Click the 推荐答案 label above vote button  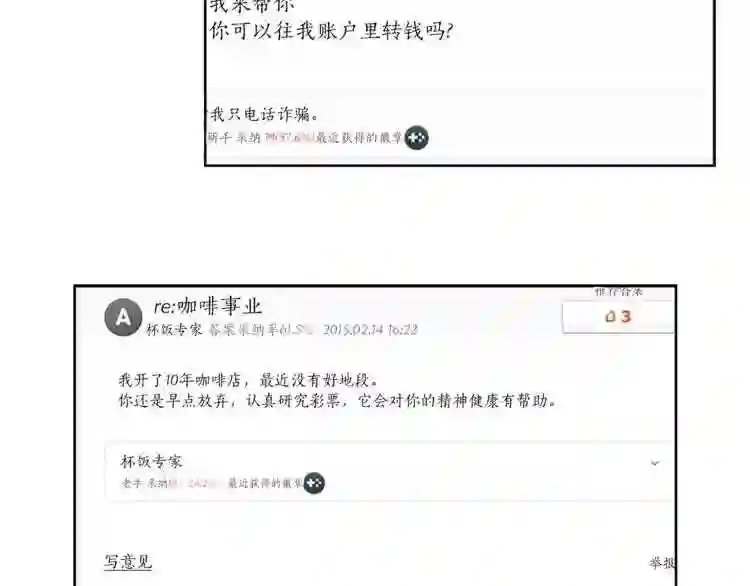(618, 291)
